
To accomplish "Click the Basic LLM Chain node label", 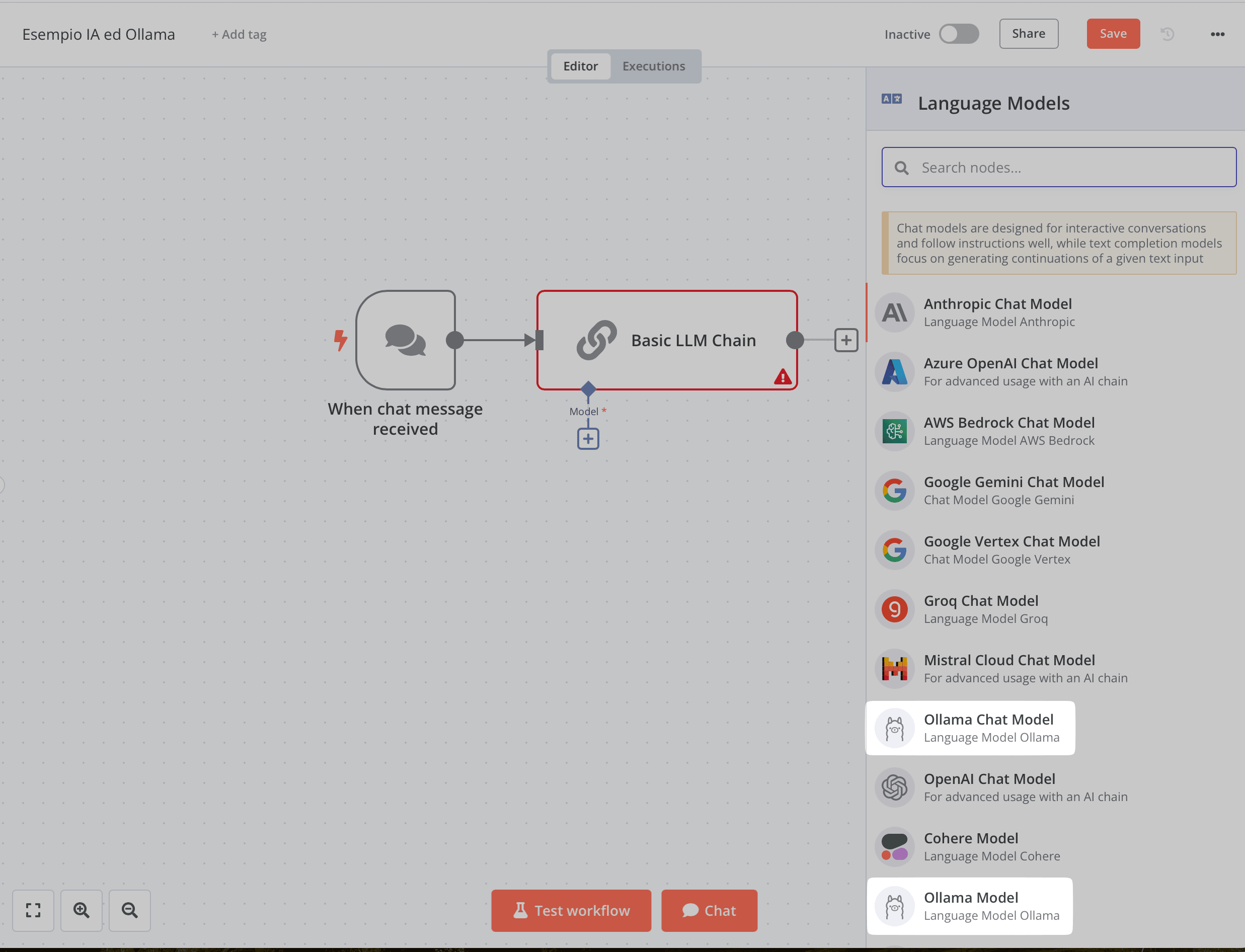I will (693, 341).
